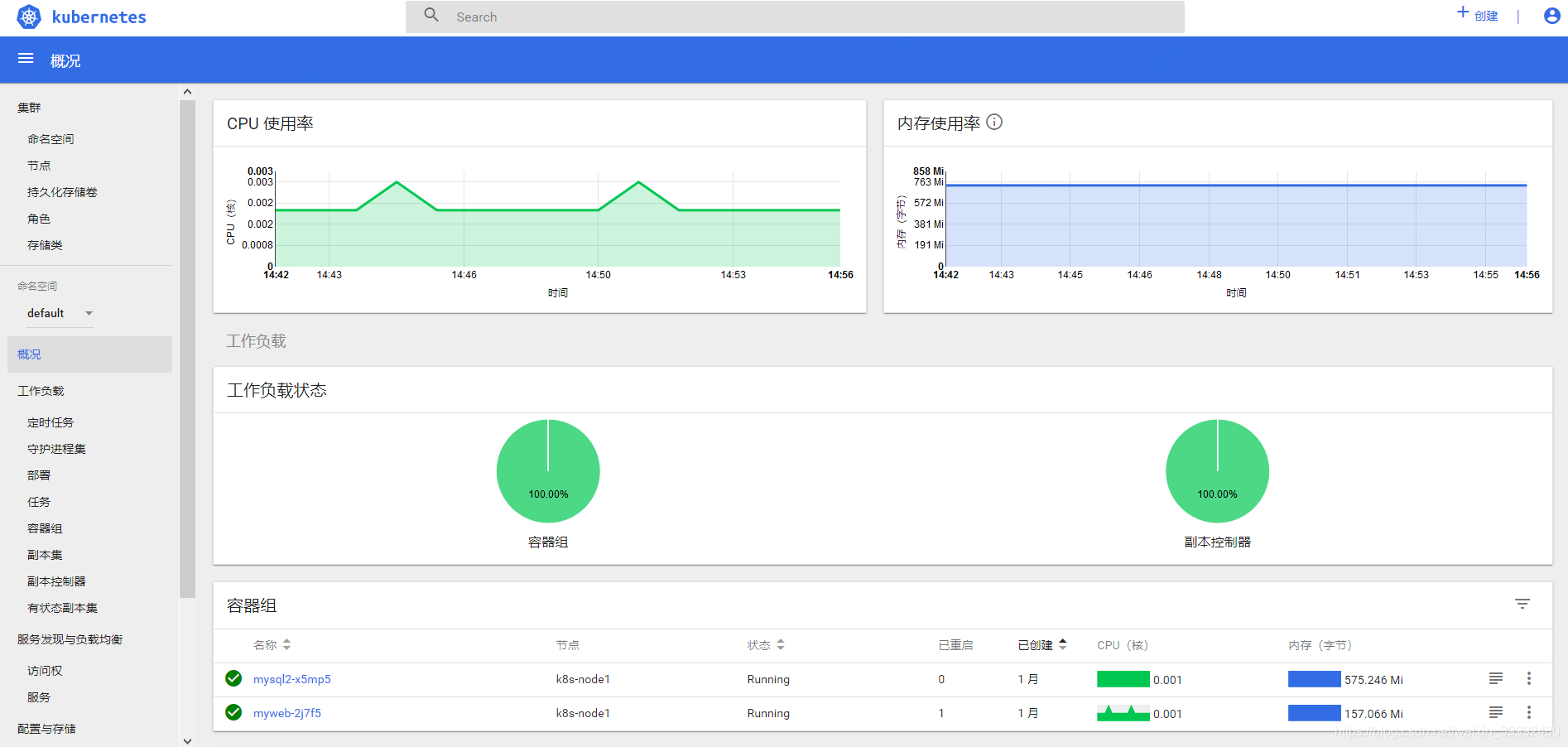This screenshot has width=1568, height=747.
Task: Click the 创建 create button
Action: click(x=1478, y=16)
